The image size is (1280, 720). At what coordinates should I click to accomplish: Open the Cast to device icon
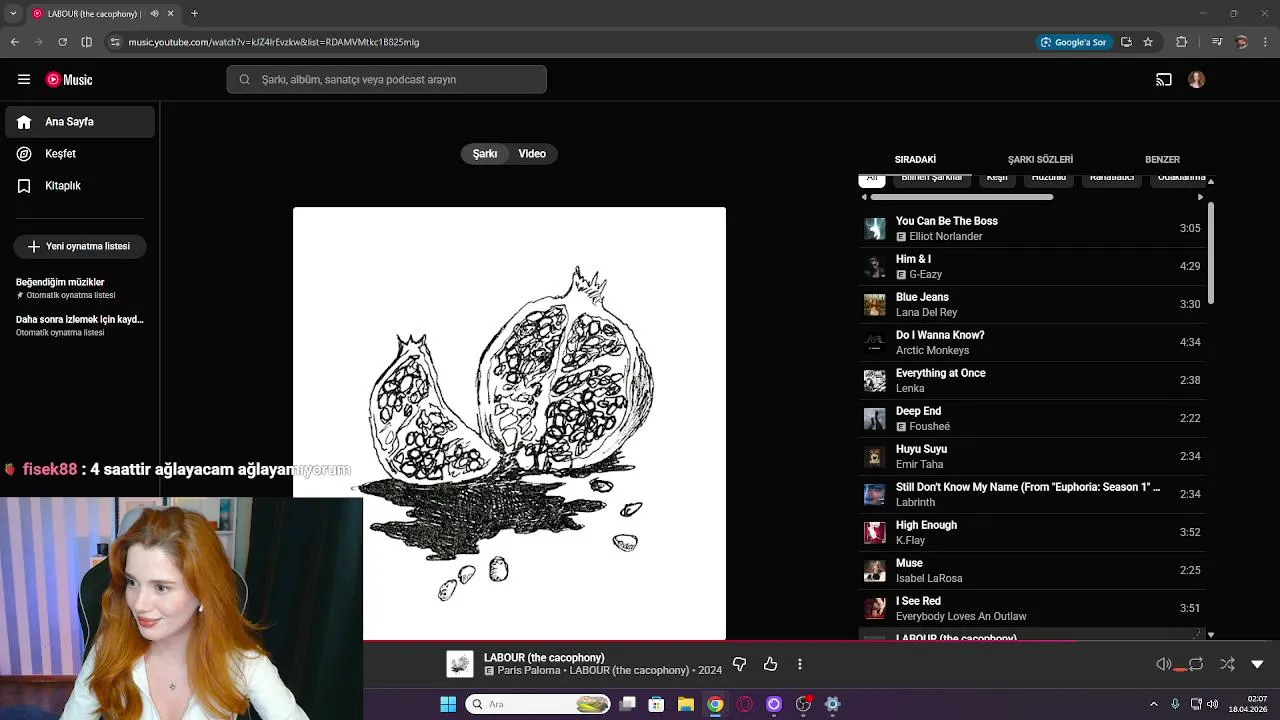coord(1164,80)
